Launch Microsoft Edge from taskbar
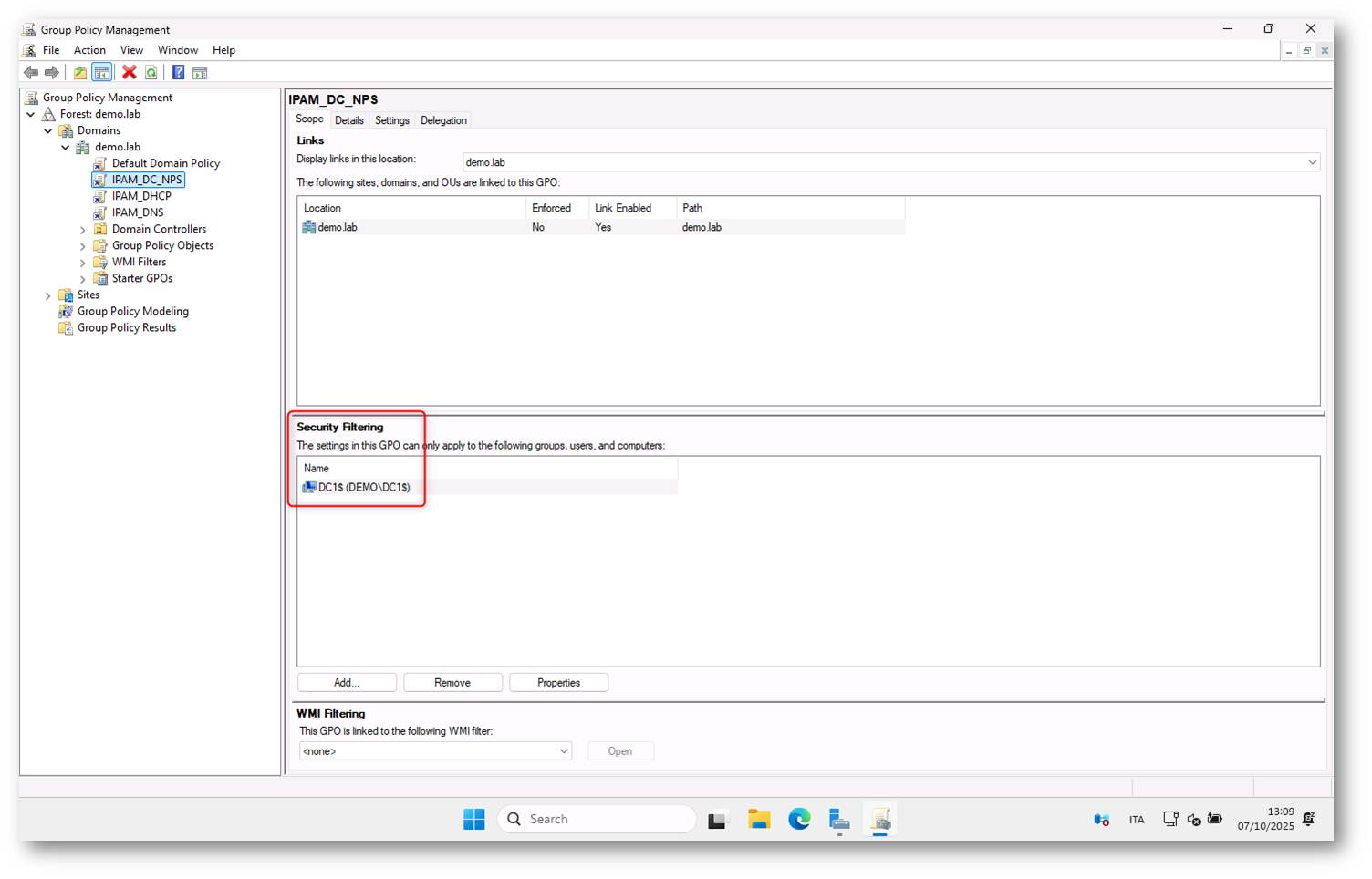Screen dimensions: 1372x879 pos(799,819)
